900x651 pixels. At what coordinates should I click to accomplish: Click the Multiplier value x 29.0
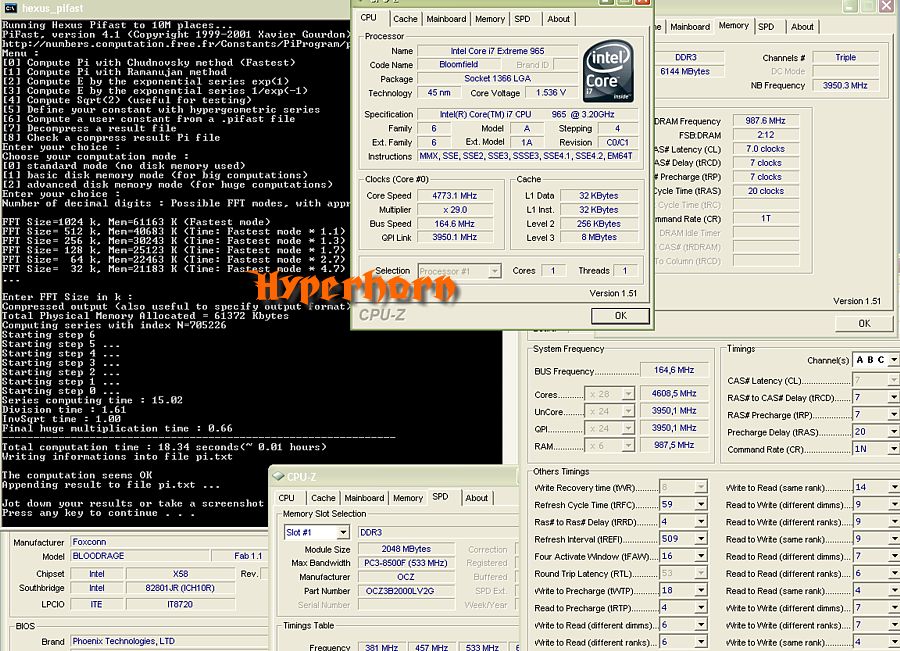455,210
